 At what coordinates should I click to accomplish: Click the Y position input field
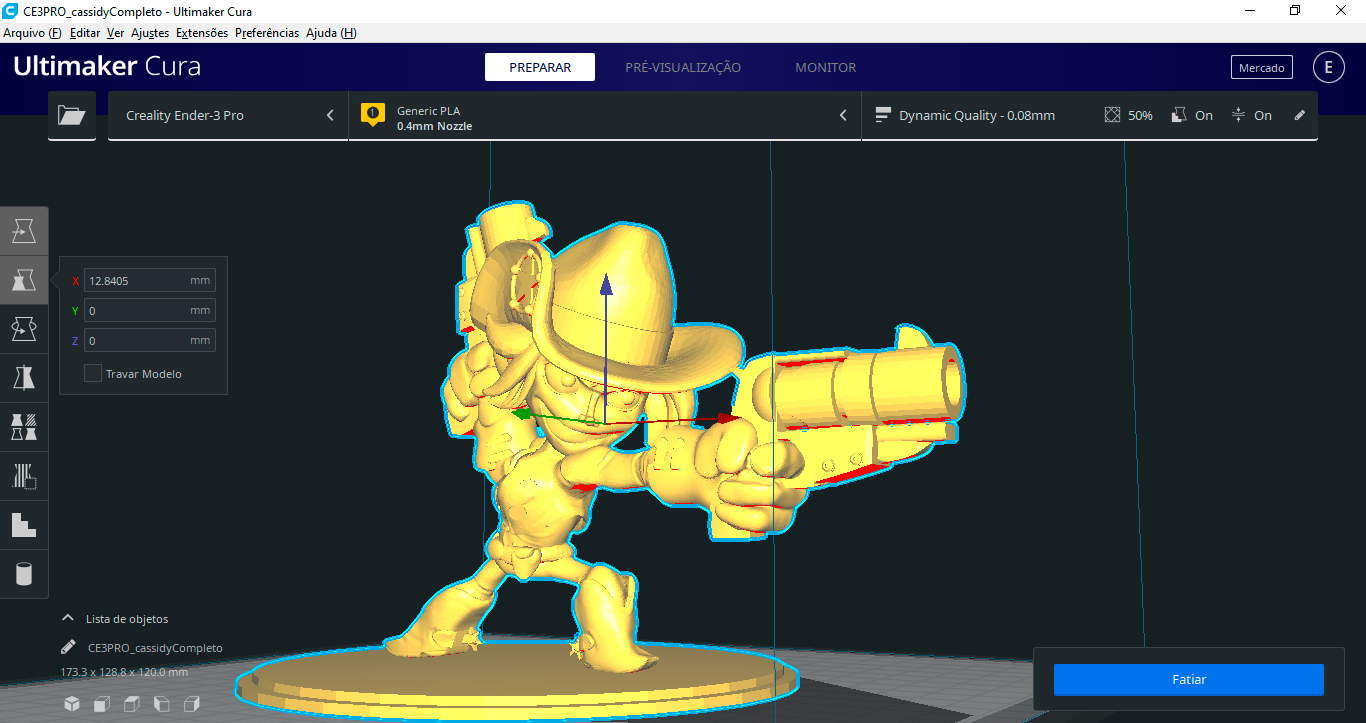point(150,311)
